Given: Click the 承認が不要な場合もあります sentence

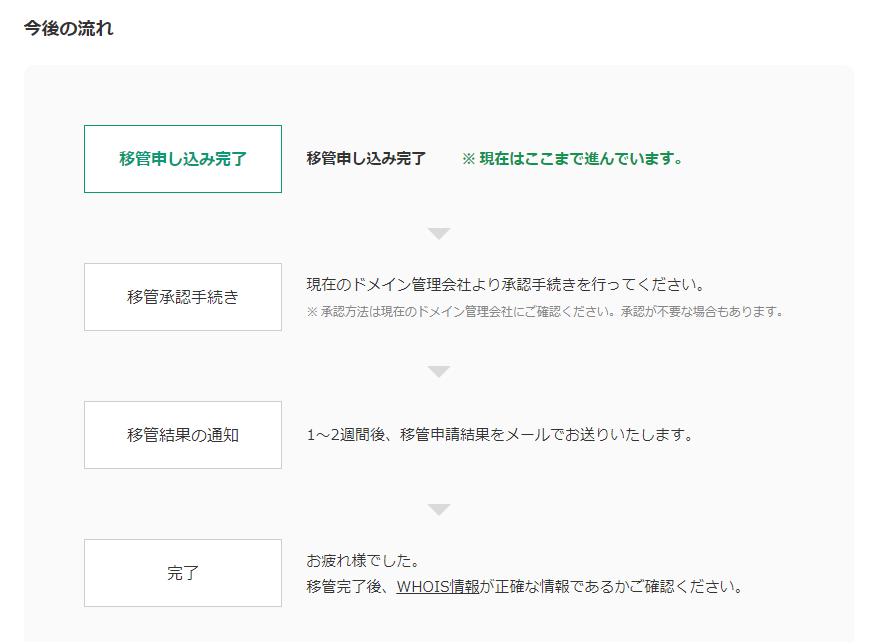Looking at the screenshot, I should [x=702, y=311].
